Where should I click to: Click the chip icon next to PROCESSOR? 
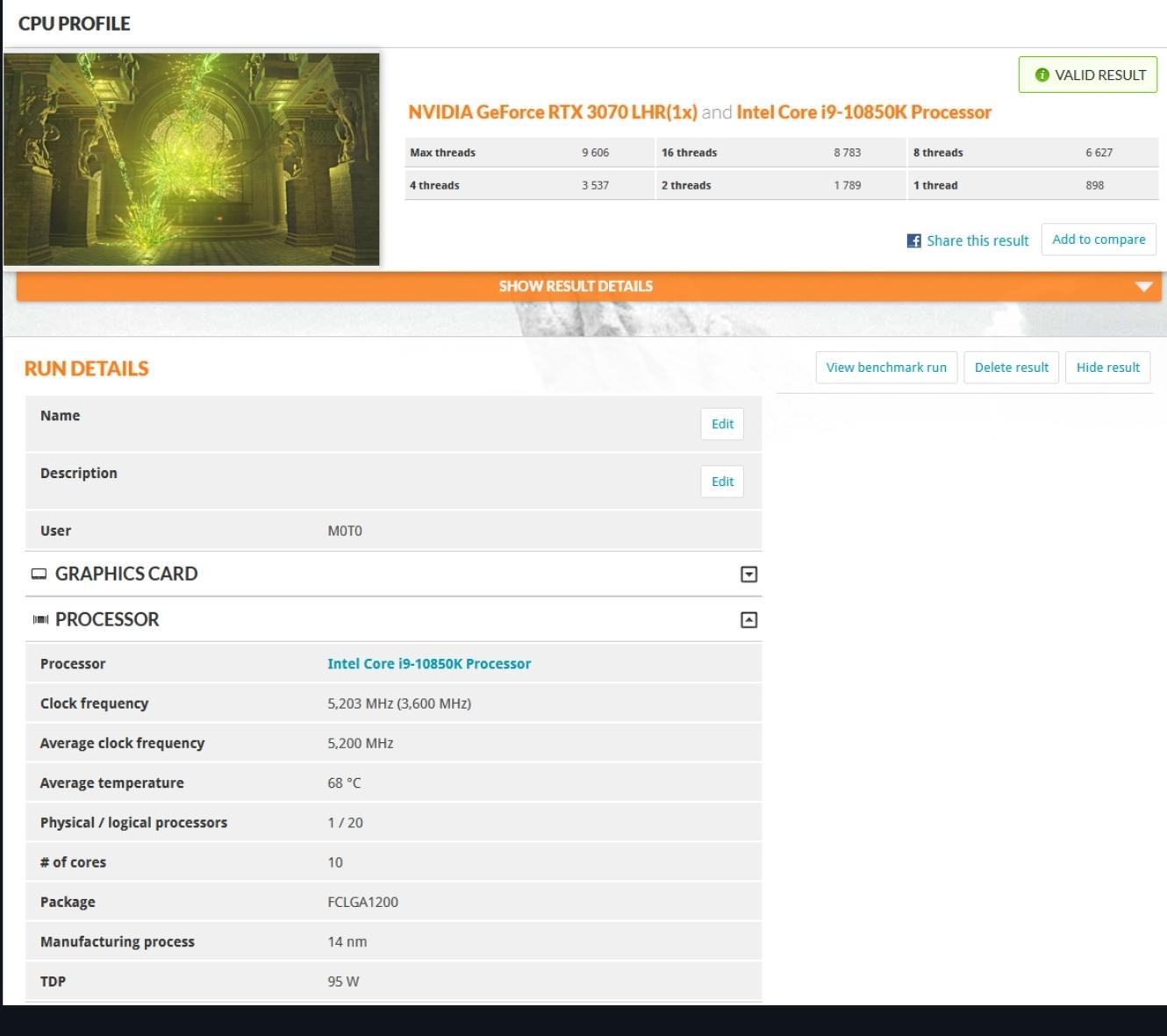tap(40, 619)
